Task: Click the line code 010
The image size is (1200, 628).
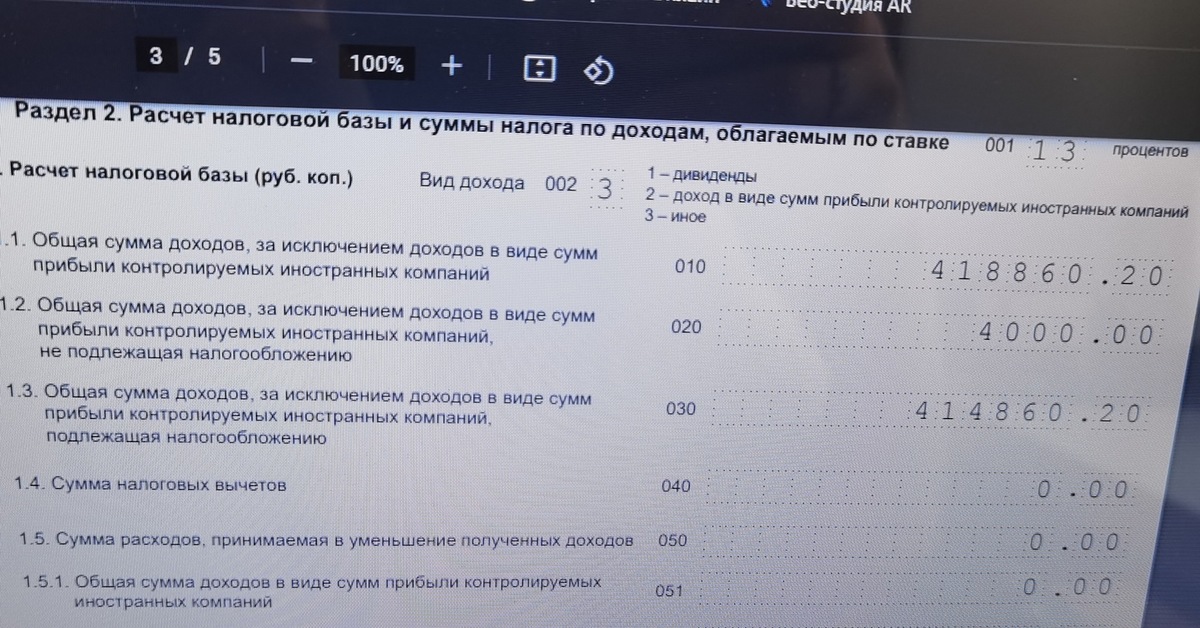Action: coord(690,267)
